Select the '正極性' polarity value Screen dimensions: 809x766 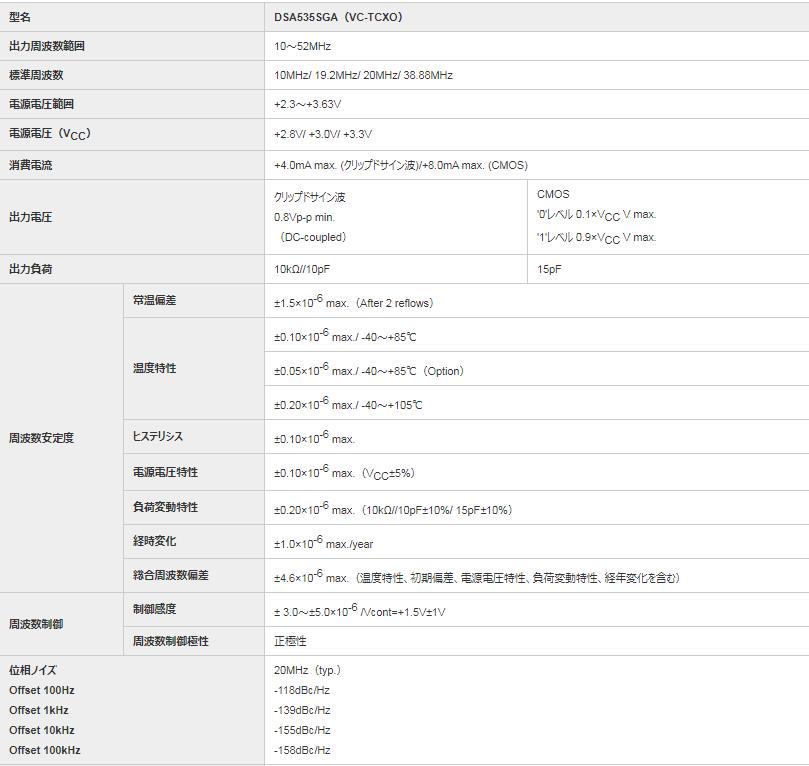(290, 641)
